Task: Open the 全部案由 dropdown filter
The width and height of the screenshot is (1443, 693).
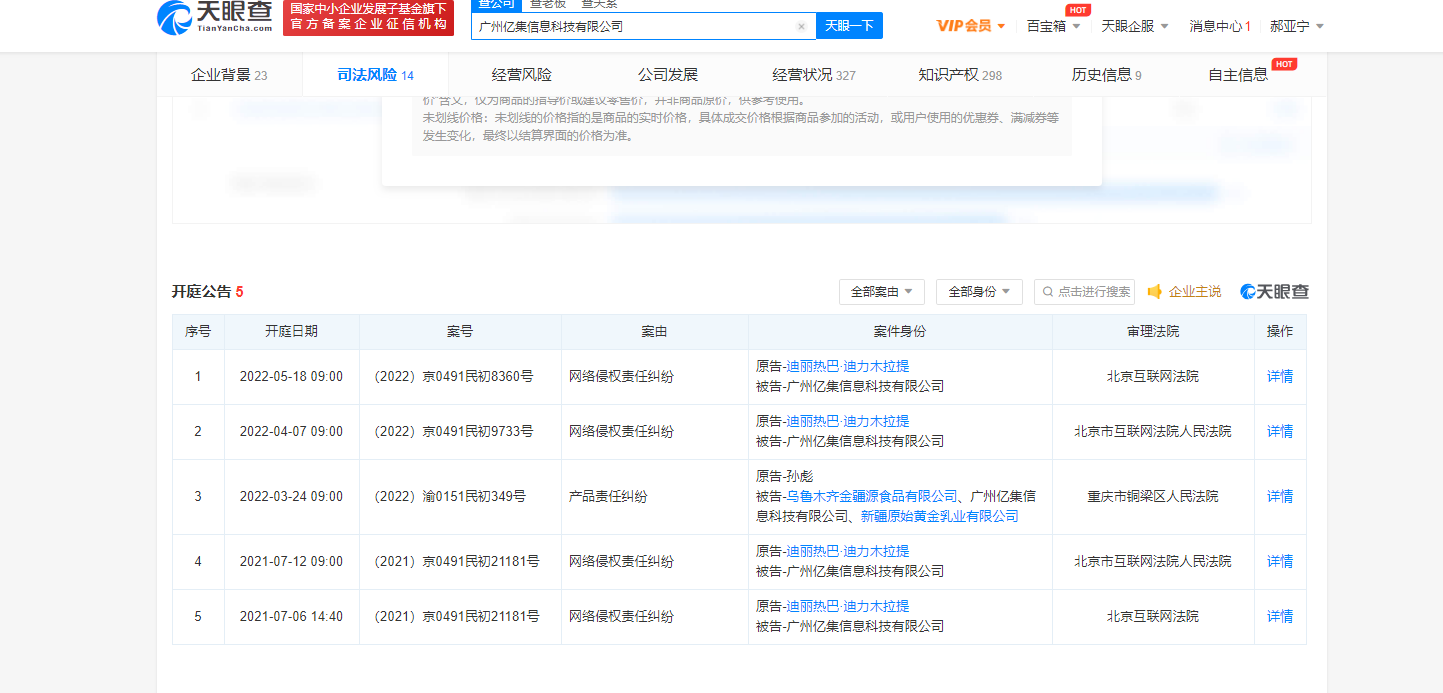Action: pos(882,292)
